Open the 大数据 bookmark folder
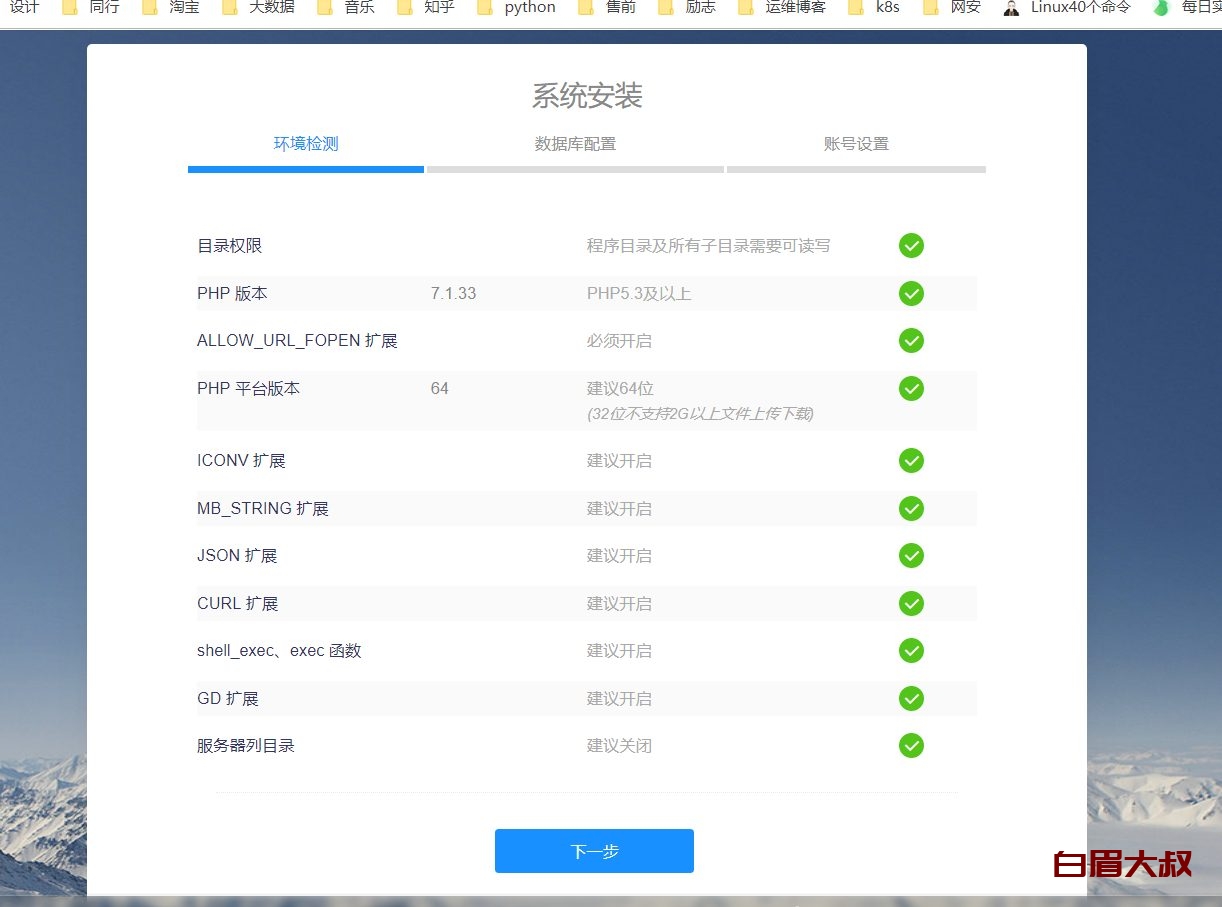The height and width of the screenshot is (907, 1222). [x=259, y=7]
